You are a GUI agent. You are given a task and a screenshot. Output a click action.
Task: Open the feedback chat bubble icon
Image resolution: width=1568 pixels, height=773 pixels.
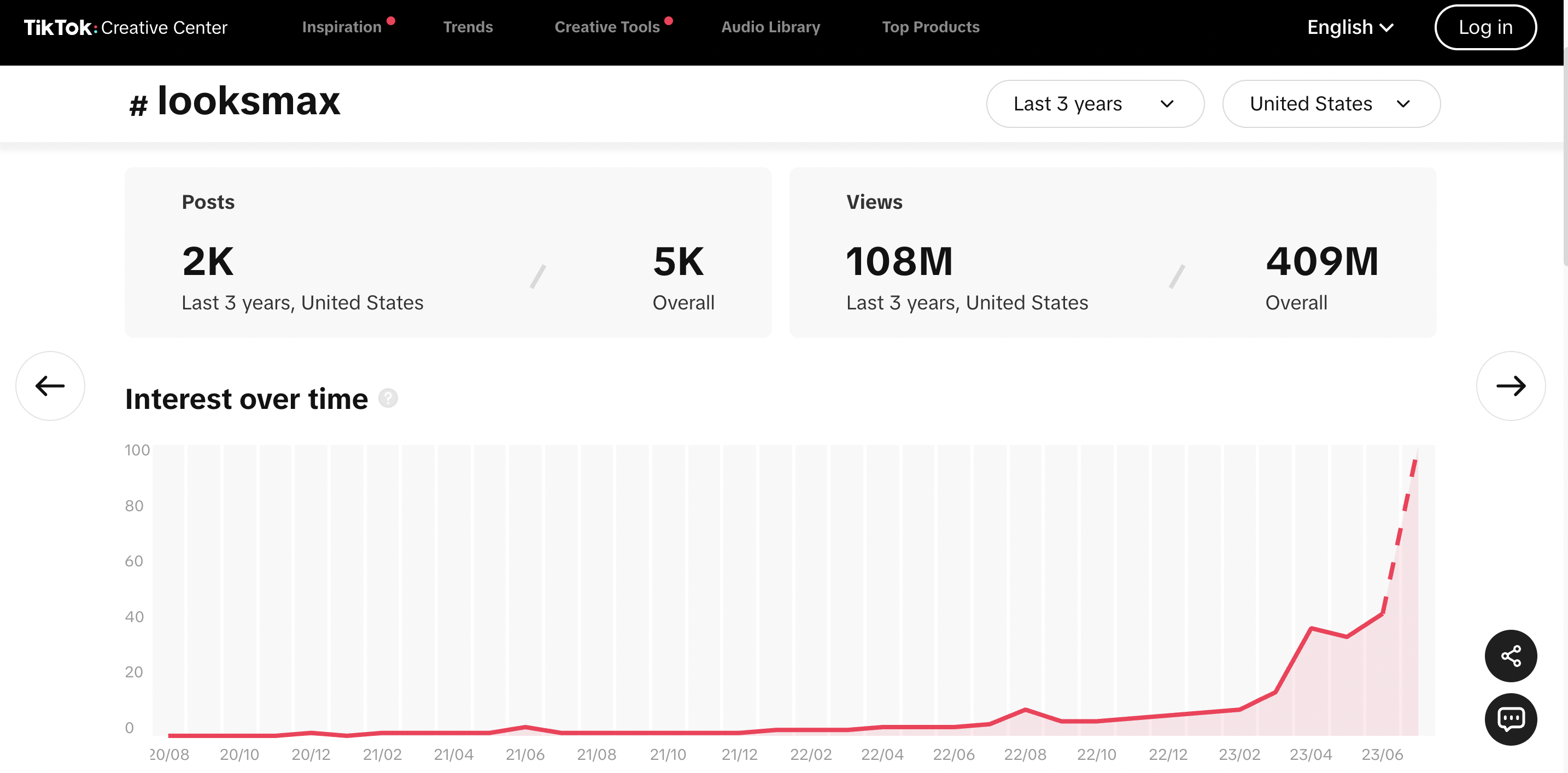point(1510,719)
